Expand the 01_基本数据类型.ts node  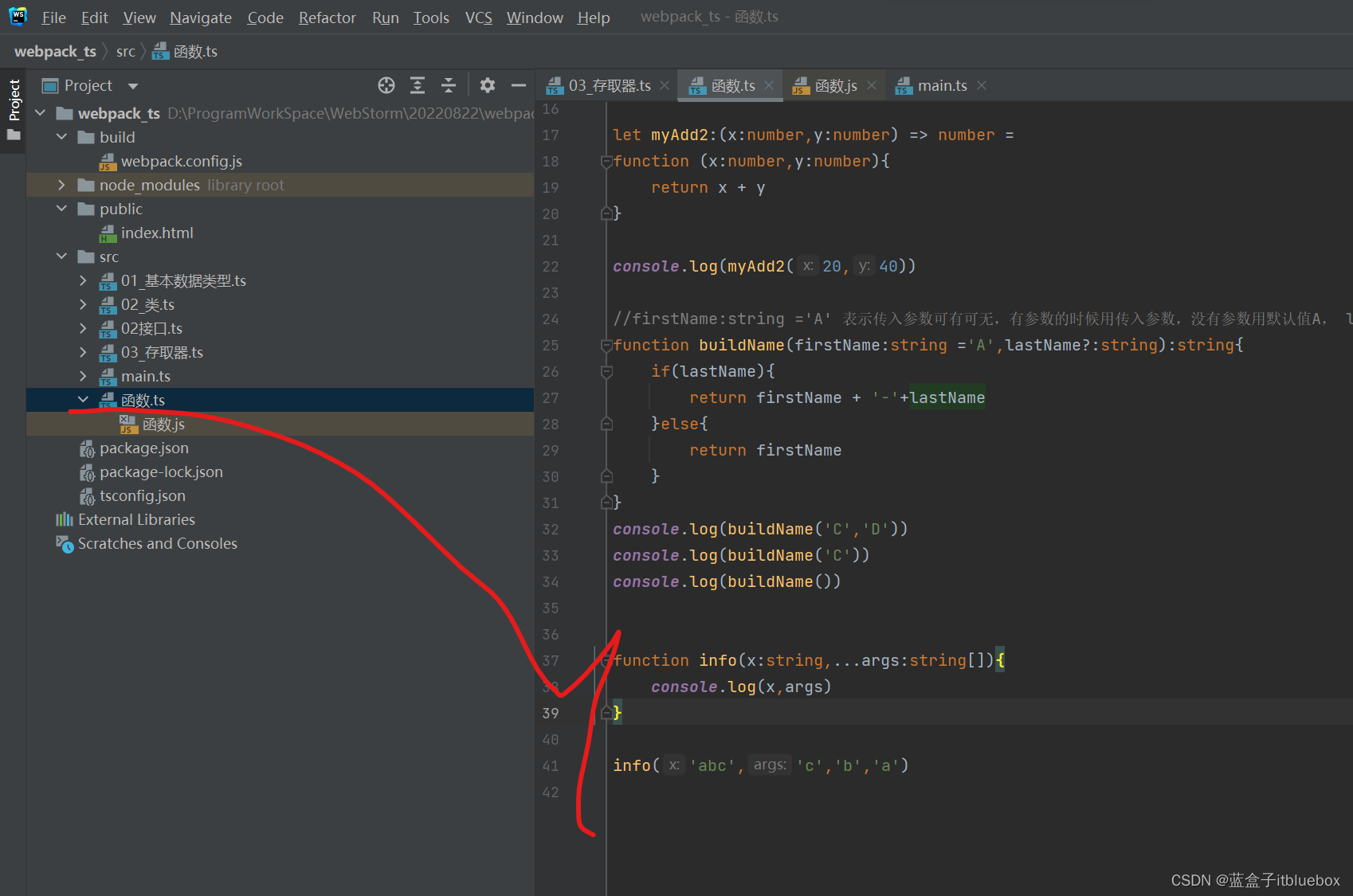(x=83, y=280)
